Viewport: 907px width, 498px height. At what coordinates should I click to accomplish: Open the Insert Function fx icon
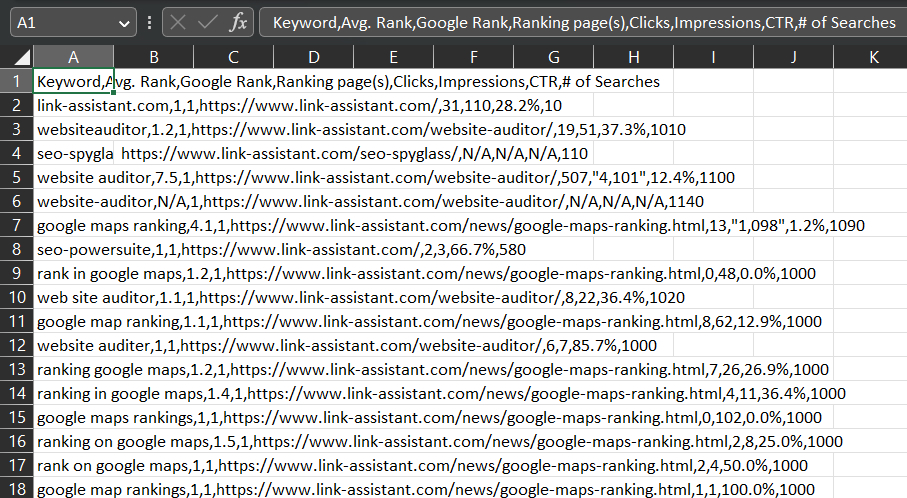pos(238,23)
